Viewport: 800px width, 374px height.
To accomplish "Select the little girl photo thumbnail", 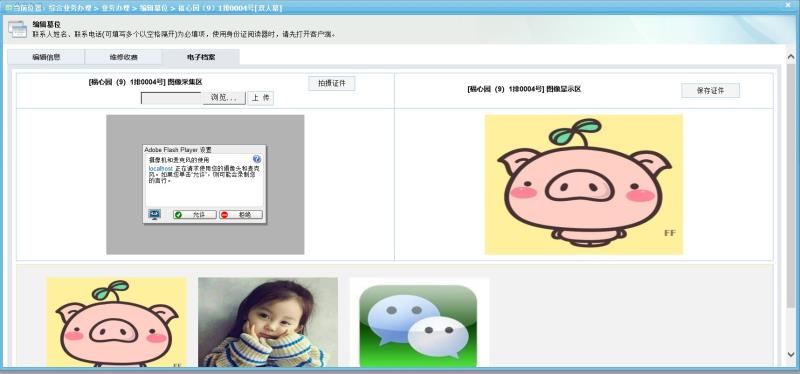I will (x=268, y=322).
